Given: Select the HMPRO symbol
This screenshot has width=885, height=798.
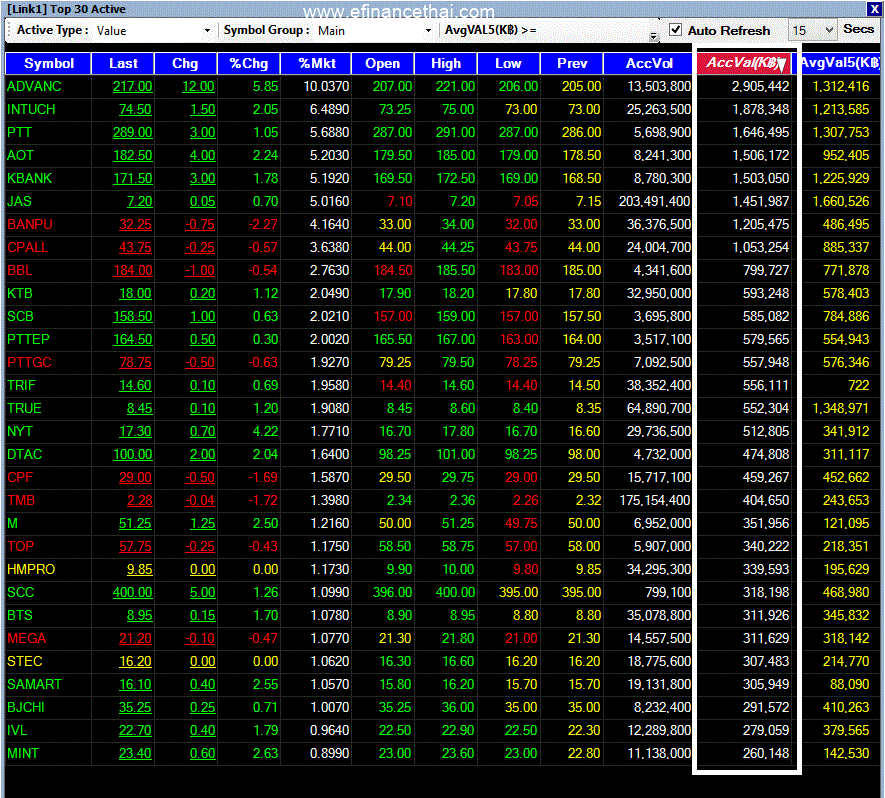Looking at the screenshot, I should tap(31, 569).
